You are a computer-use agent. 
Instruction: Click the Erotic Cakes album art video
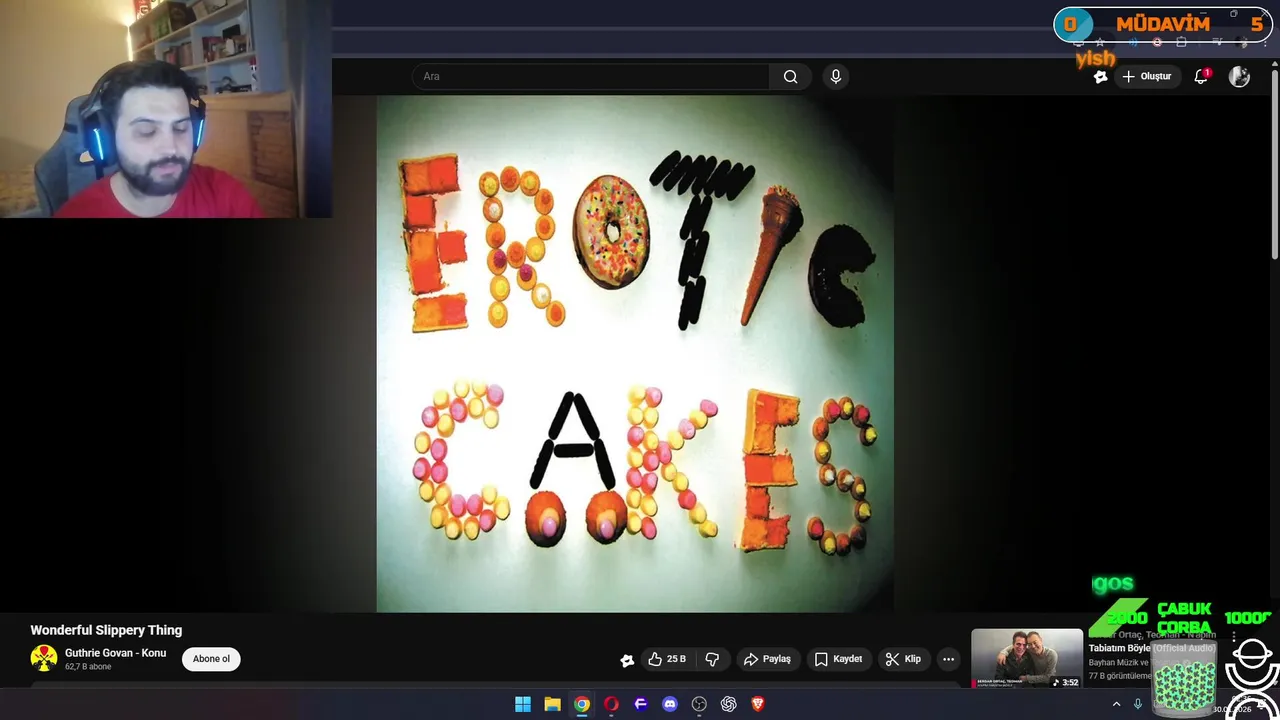point(635,353)
